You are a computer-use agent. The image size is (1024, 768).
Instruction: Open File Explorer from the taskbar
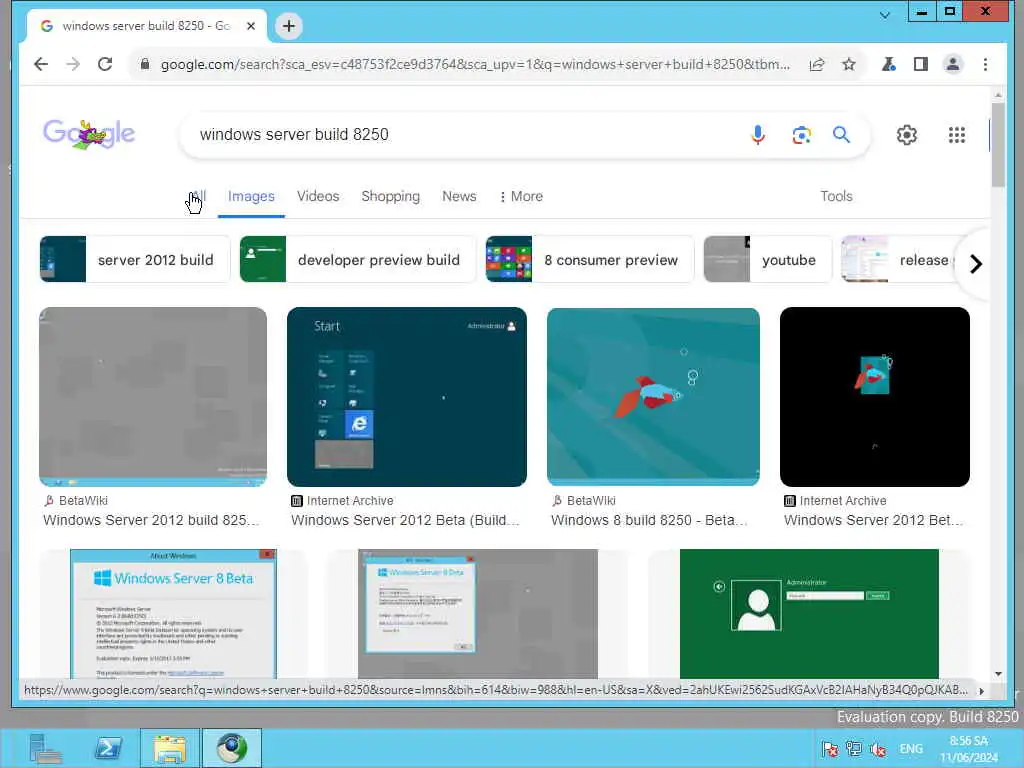tap(170, 748)
